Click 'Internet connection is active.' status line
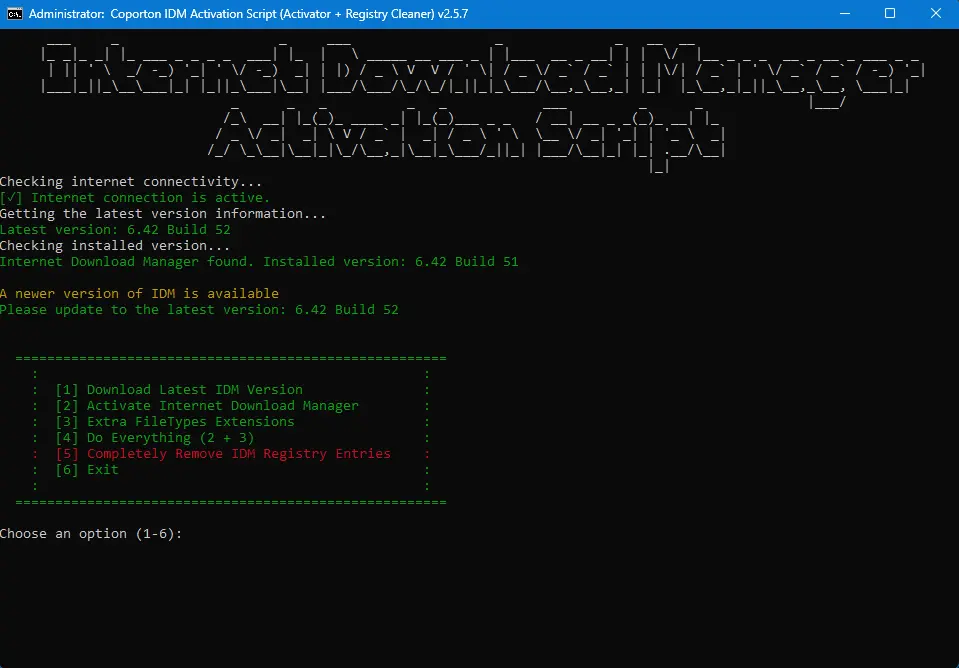959x668 pixels. click(x=135, y=198)
